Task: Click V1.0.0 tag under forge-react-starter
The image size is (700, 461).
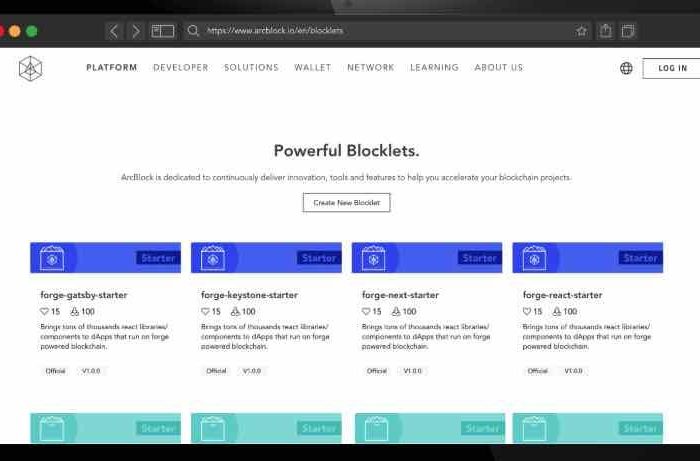Action: click(573, 371)
